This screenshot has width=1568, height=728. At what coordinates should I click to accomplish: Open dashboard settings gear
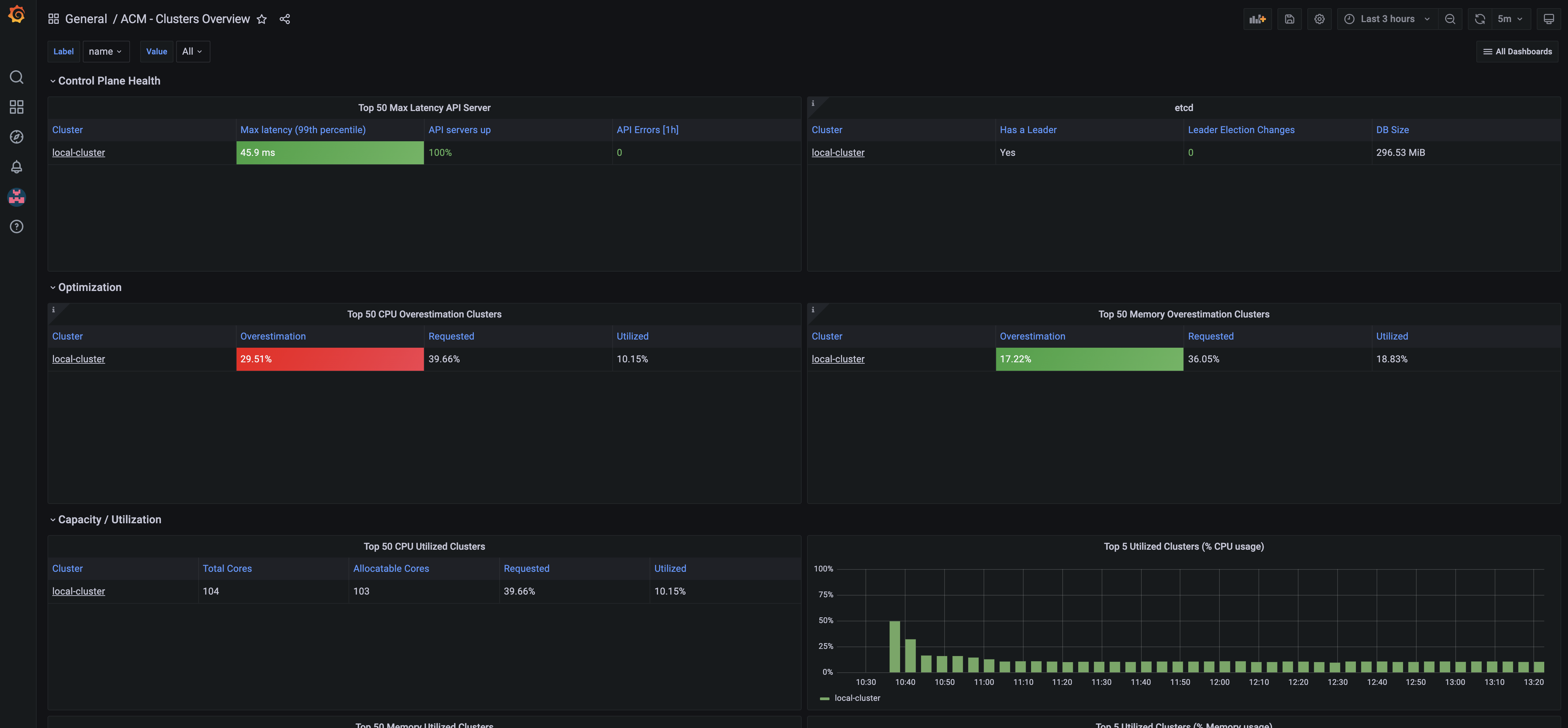(x=1319, y=19)
